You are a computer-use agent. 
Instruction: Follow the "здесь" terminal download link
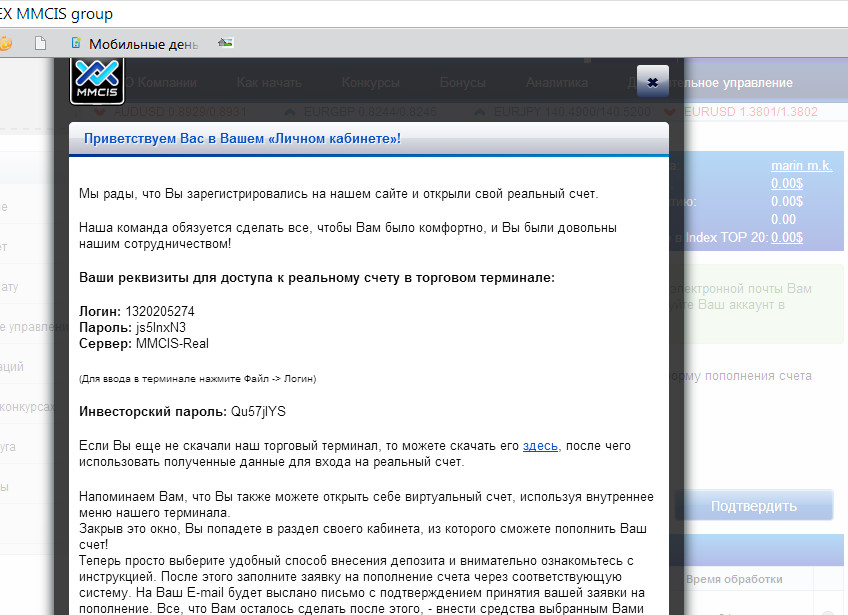tap(540, 446)
